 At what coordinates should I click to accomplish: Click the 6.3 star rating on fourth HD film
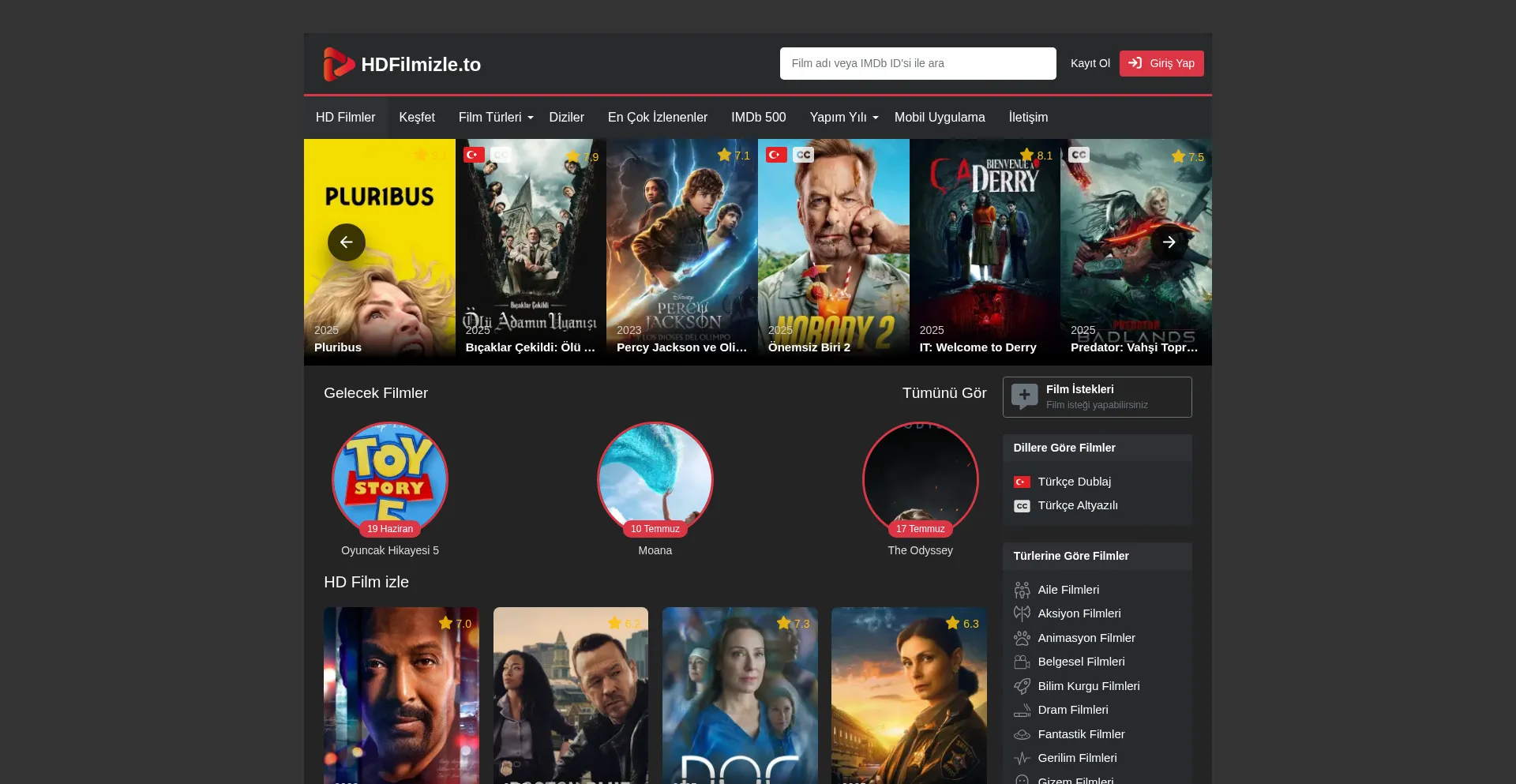click(963, 624)
